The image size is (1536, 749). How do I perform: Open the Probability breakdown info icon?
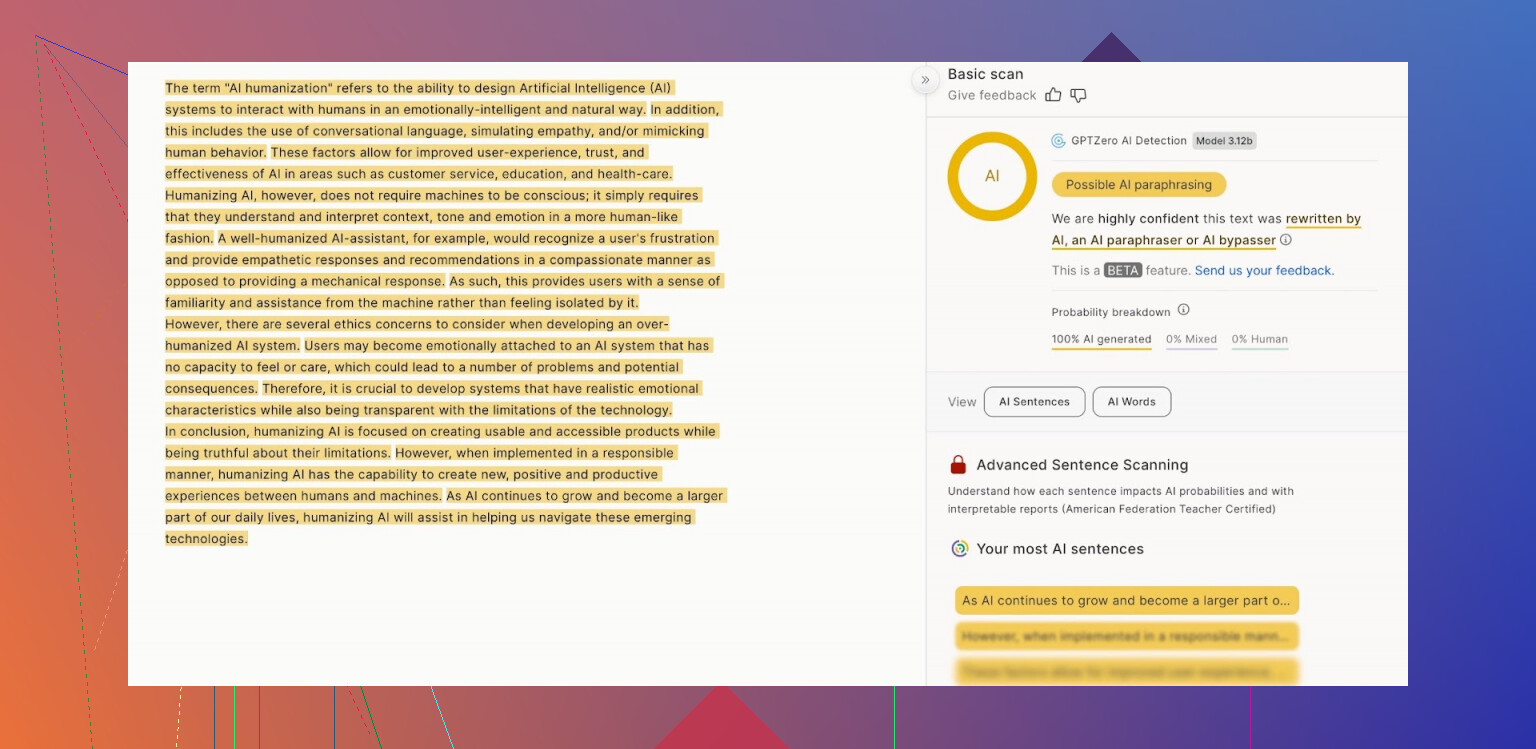click(1183, 310)
